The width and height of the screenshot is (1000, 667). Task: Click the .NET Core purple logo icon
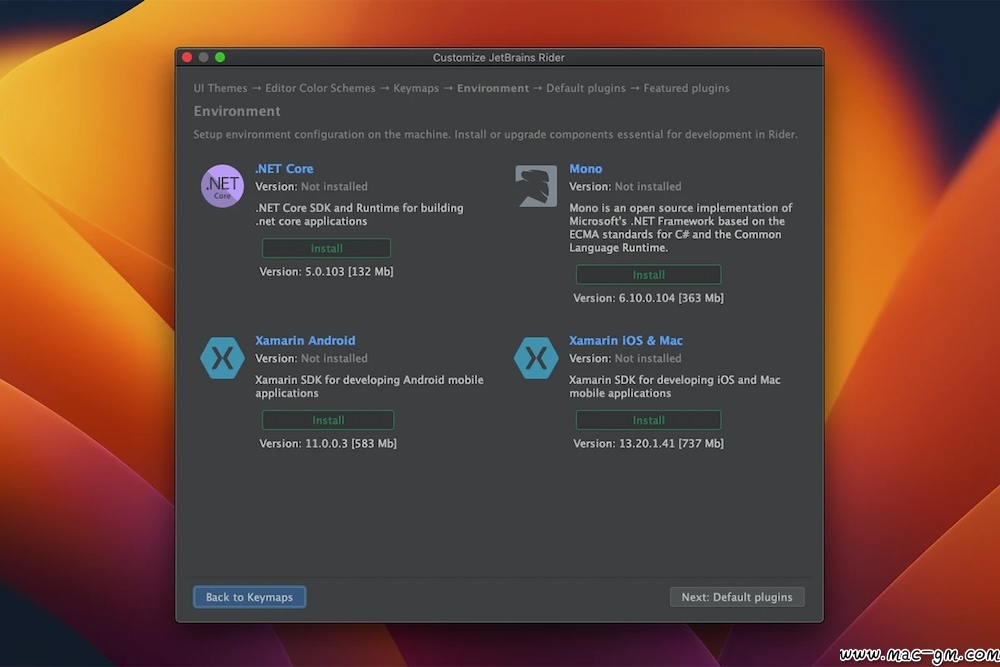point(222,186)
